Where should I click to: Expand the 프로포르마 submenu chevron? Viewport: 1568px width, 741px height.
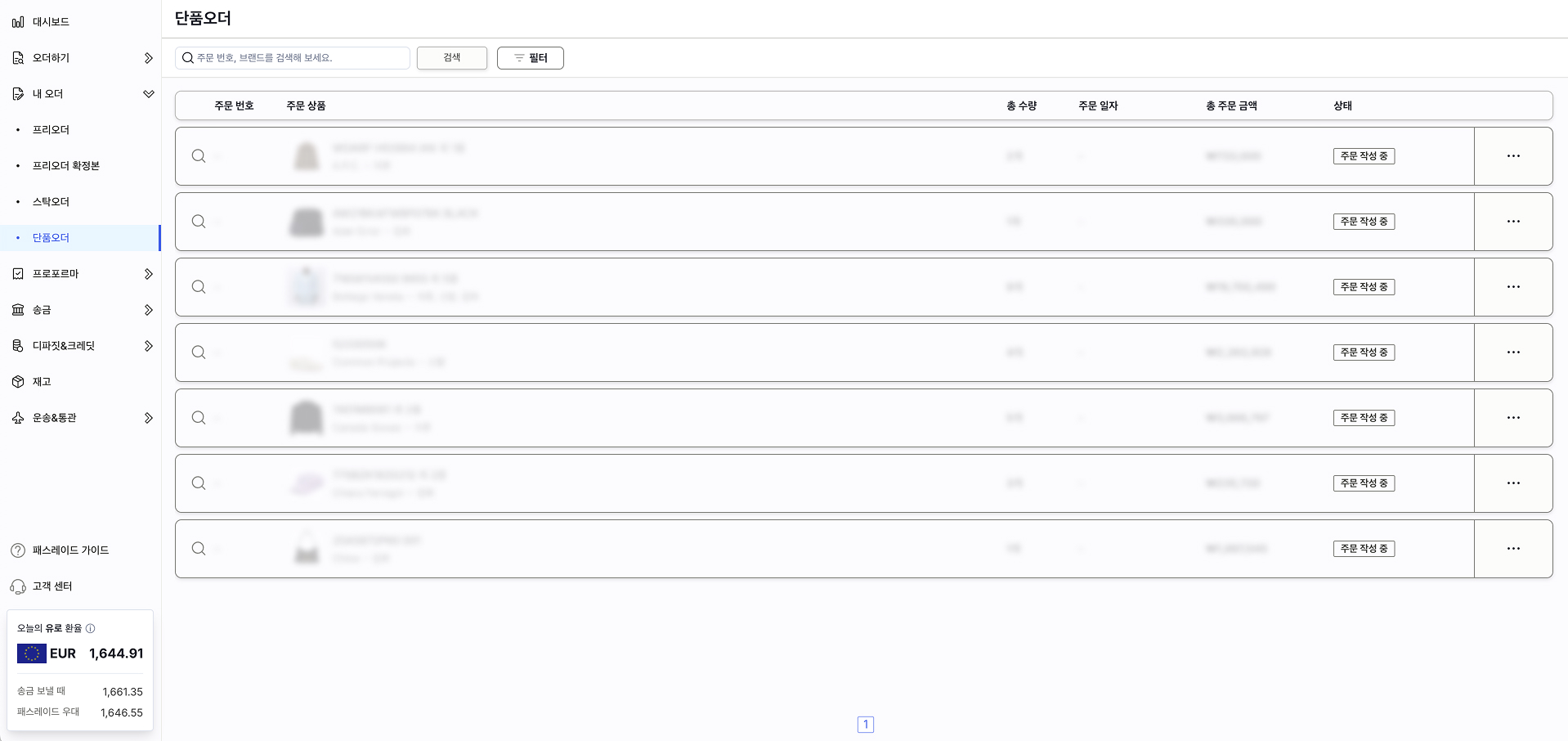pyautogui.click(x=148, y=274)
